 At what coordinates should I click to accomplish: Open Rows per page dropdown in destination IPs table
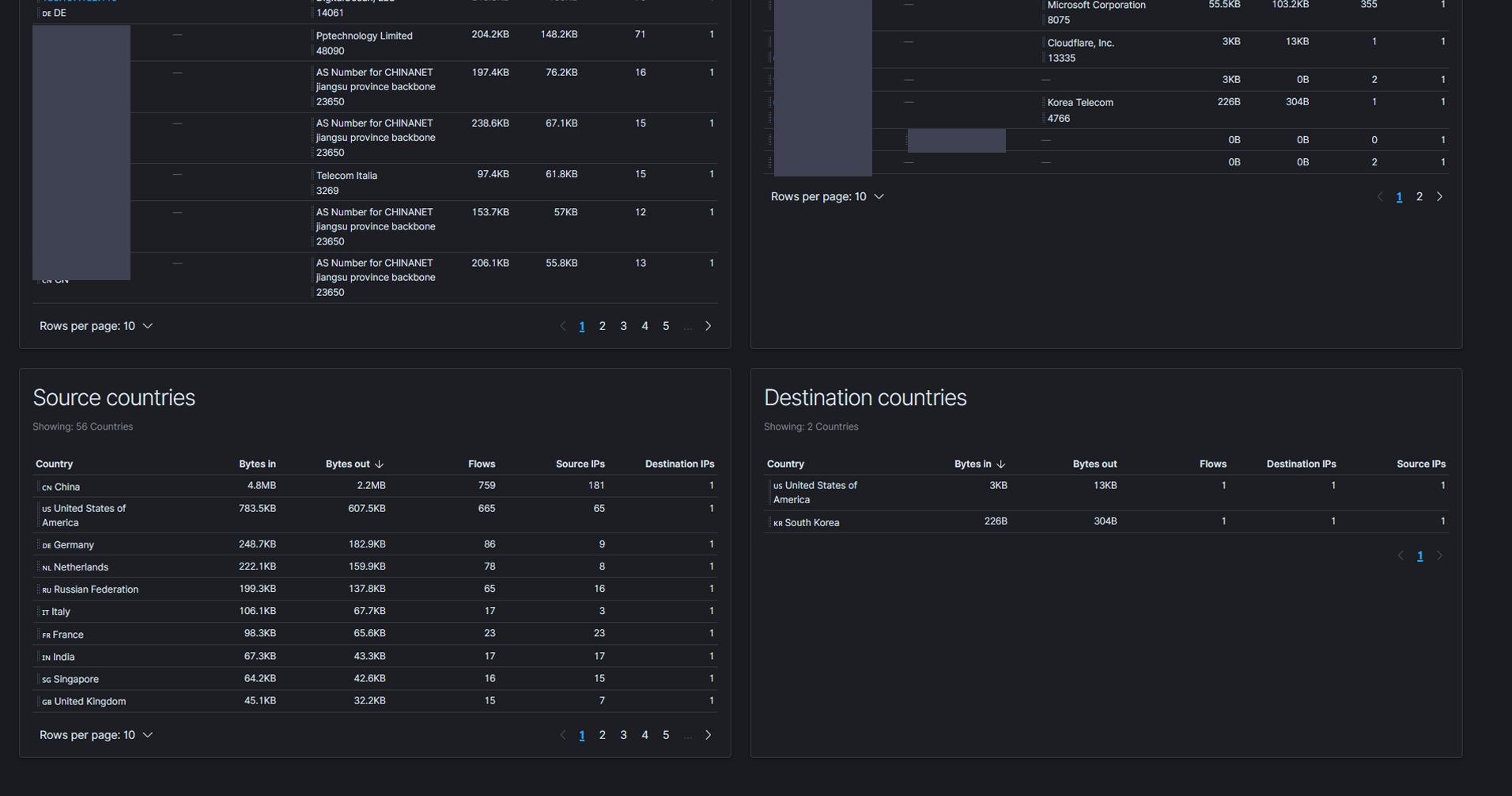pos(826,197)
